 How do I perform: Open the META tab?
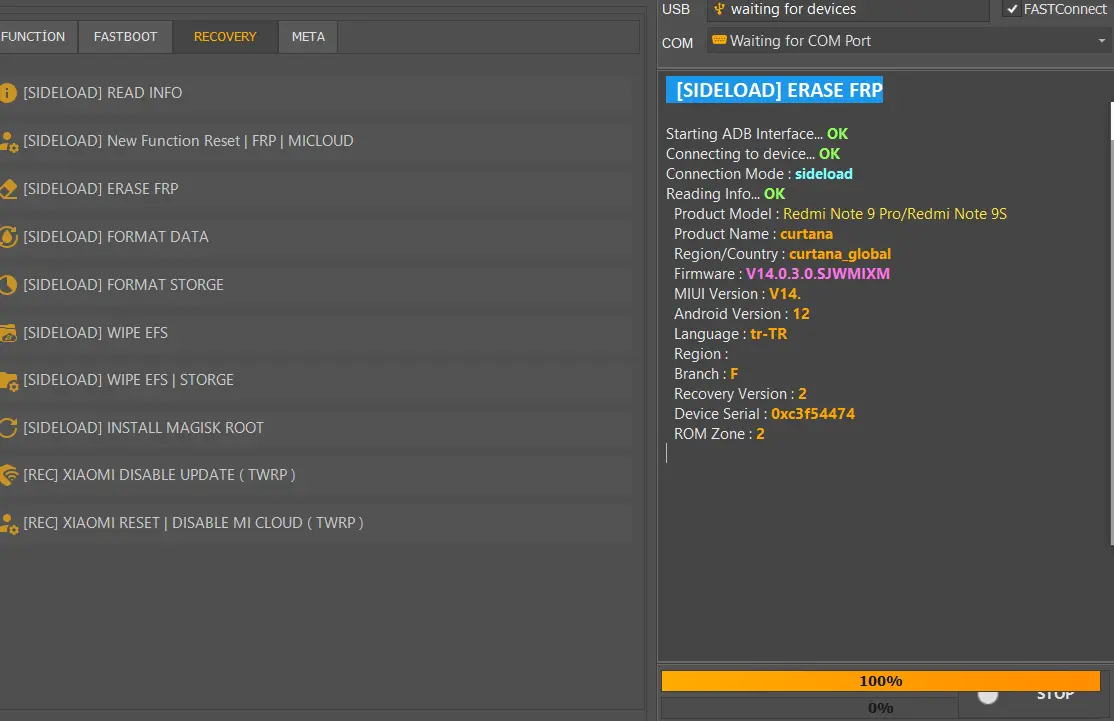point(308,37)
